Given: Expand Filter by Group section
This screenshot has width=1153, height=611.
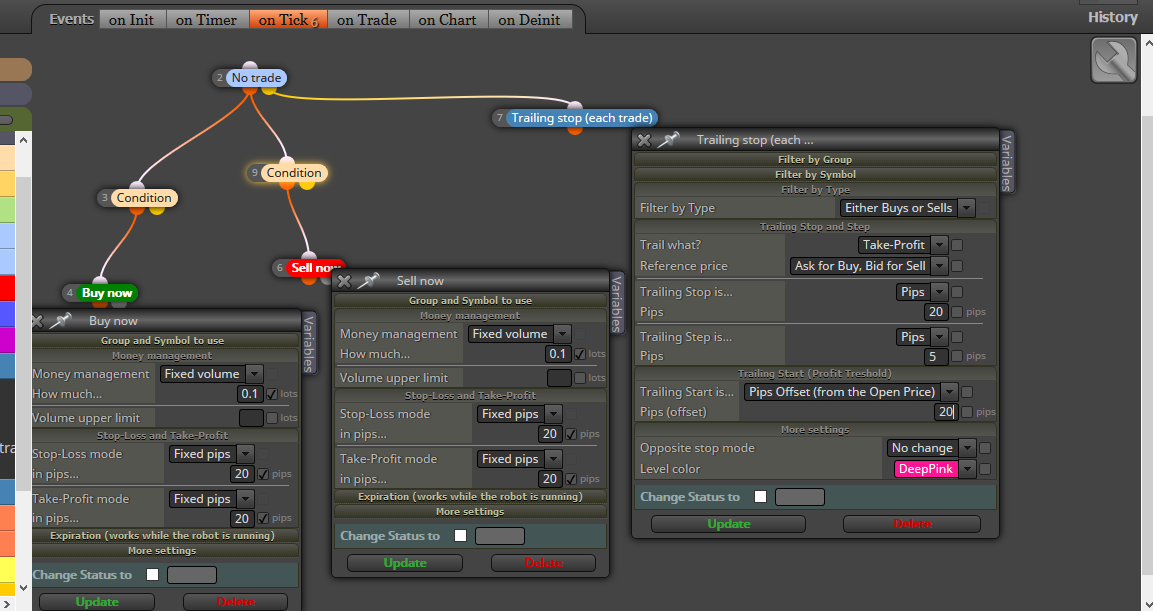Looking at the screenshot, I should (815, 160).
